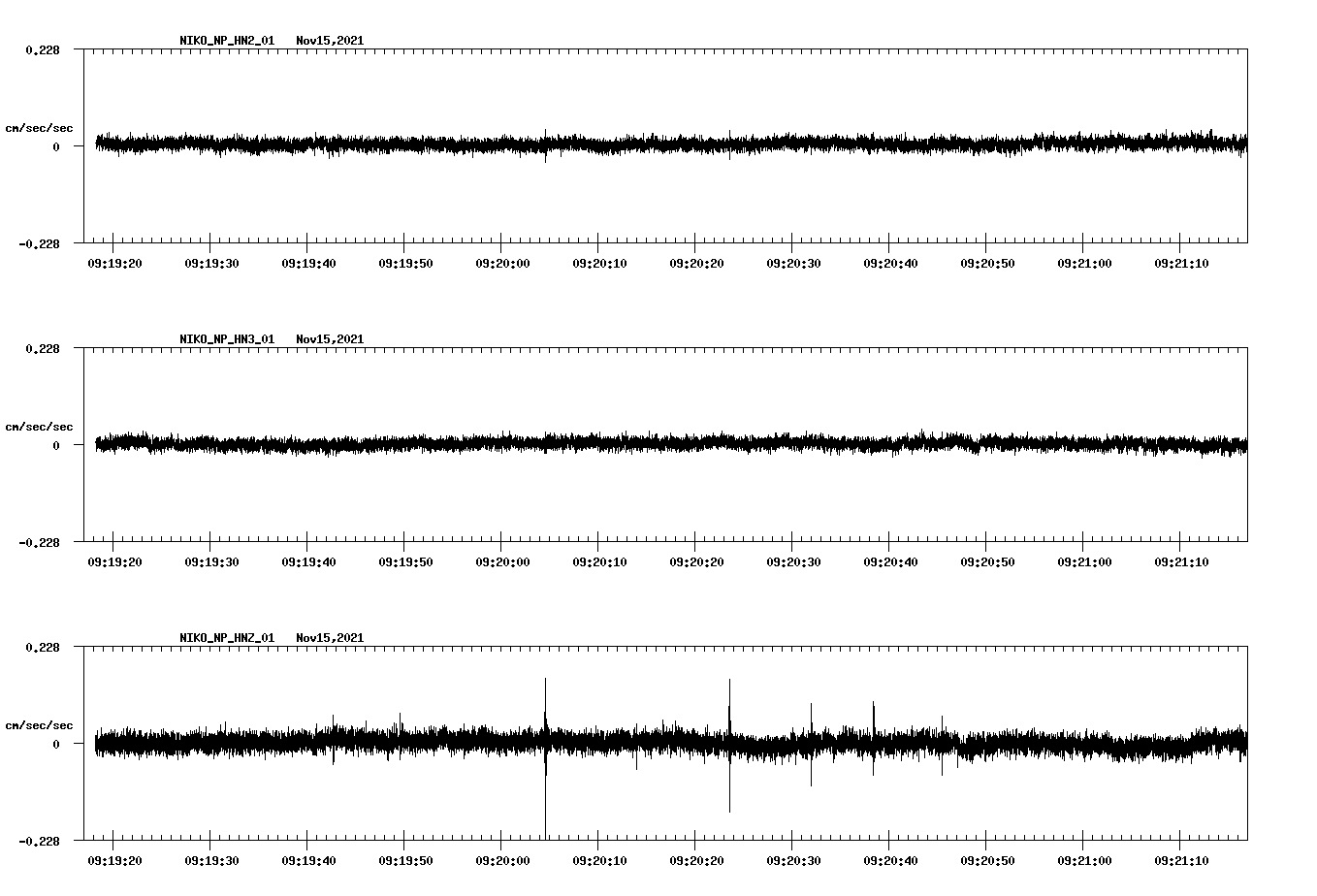Click the 09:21:00 time label under HN2 plot
This screenshot has width=1317, height=896.
click(x=1084, y=263)
